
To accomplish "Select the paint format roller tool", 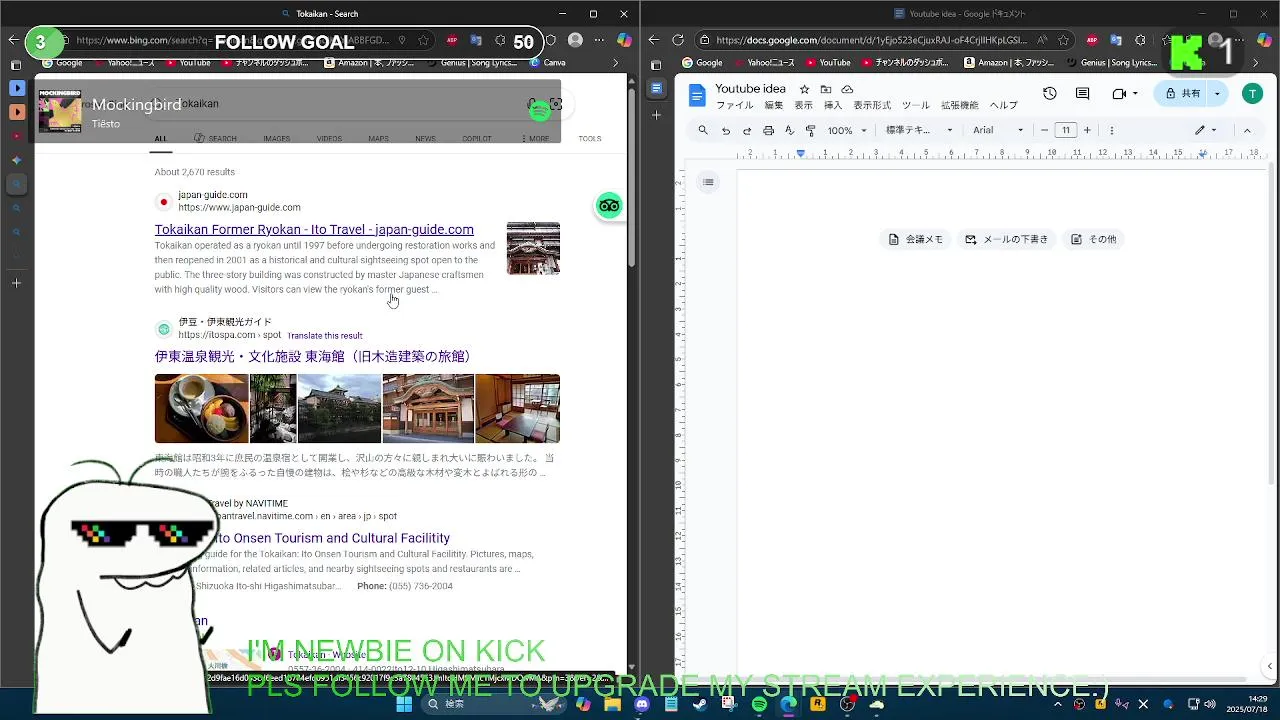I will click(810, 130).
